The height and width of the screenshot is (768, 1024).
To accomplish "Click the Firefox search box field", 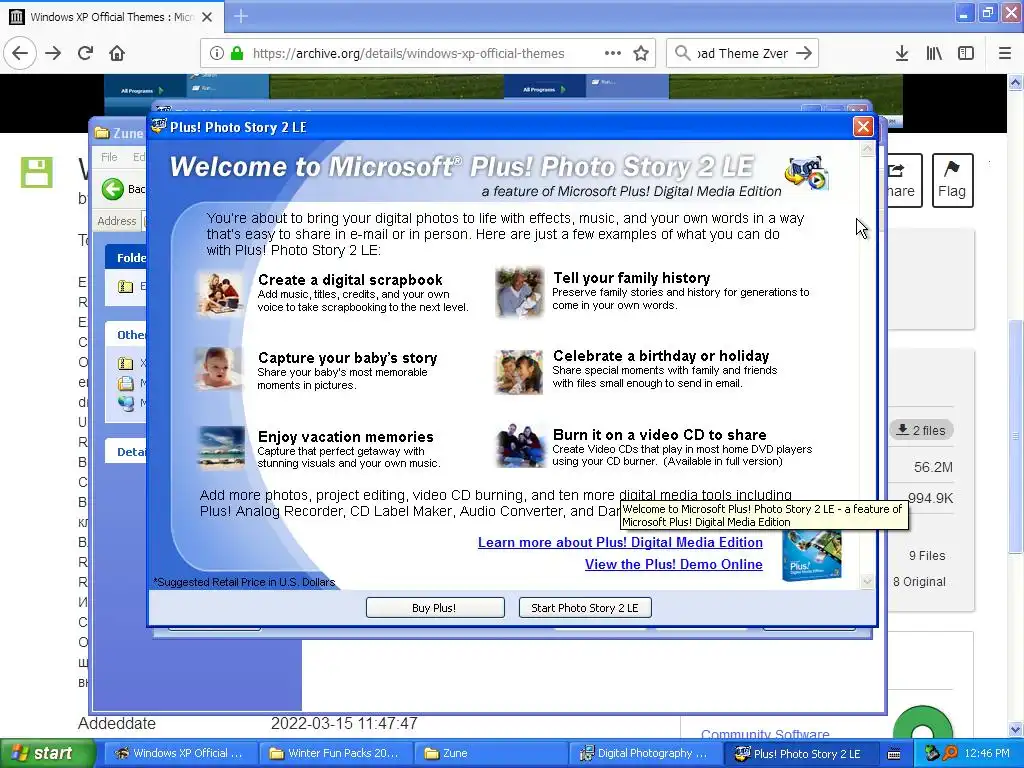I will point(743,54).
